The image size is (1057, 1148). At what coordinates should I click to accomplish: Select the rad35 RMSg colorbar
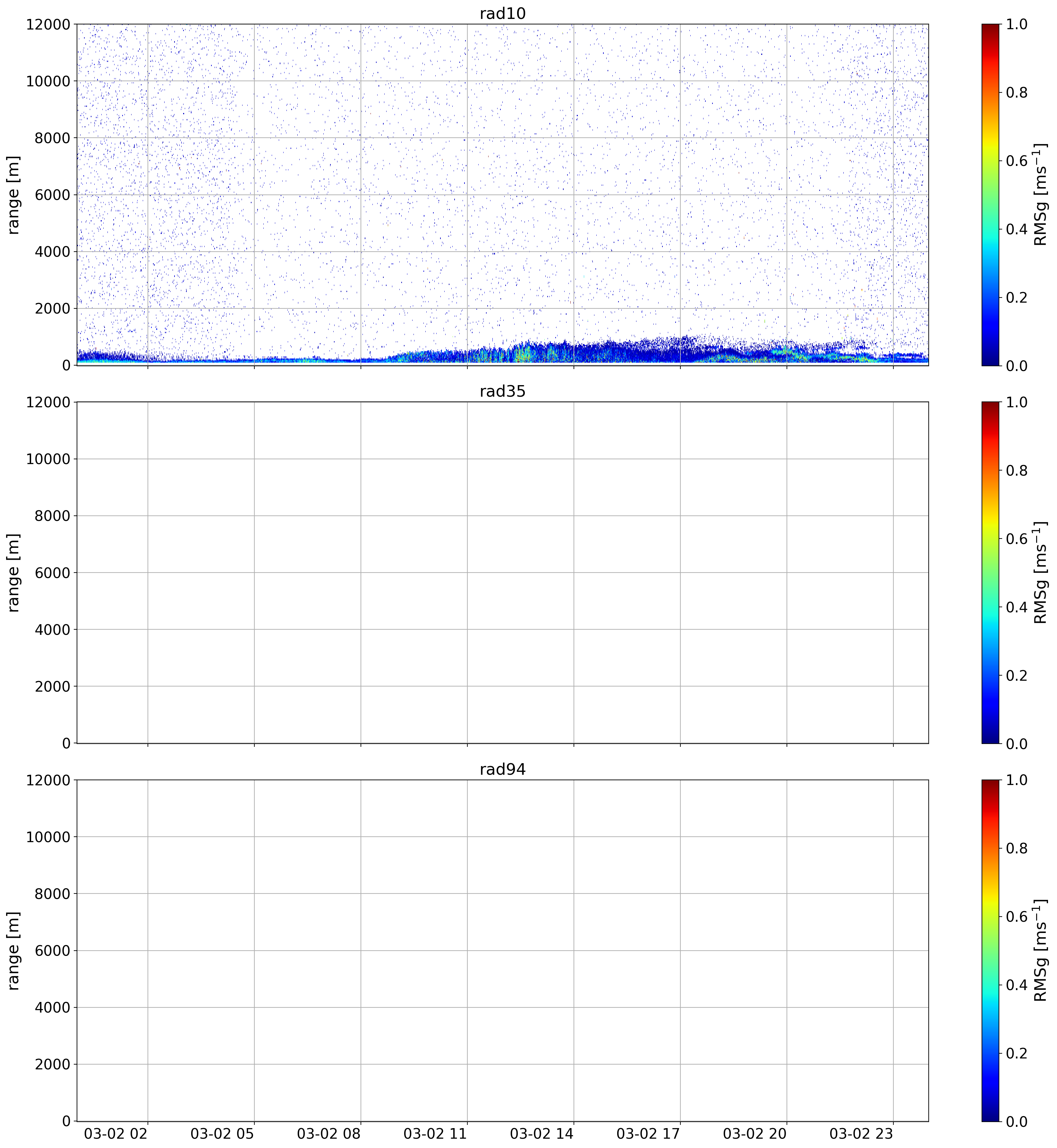point(990,572)
